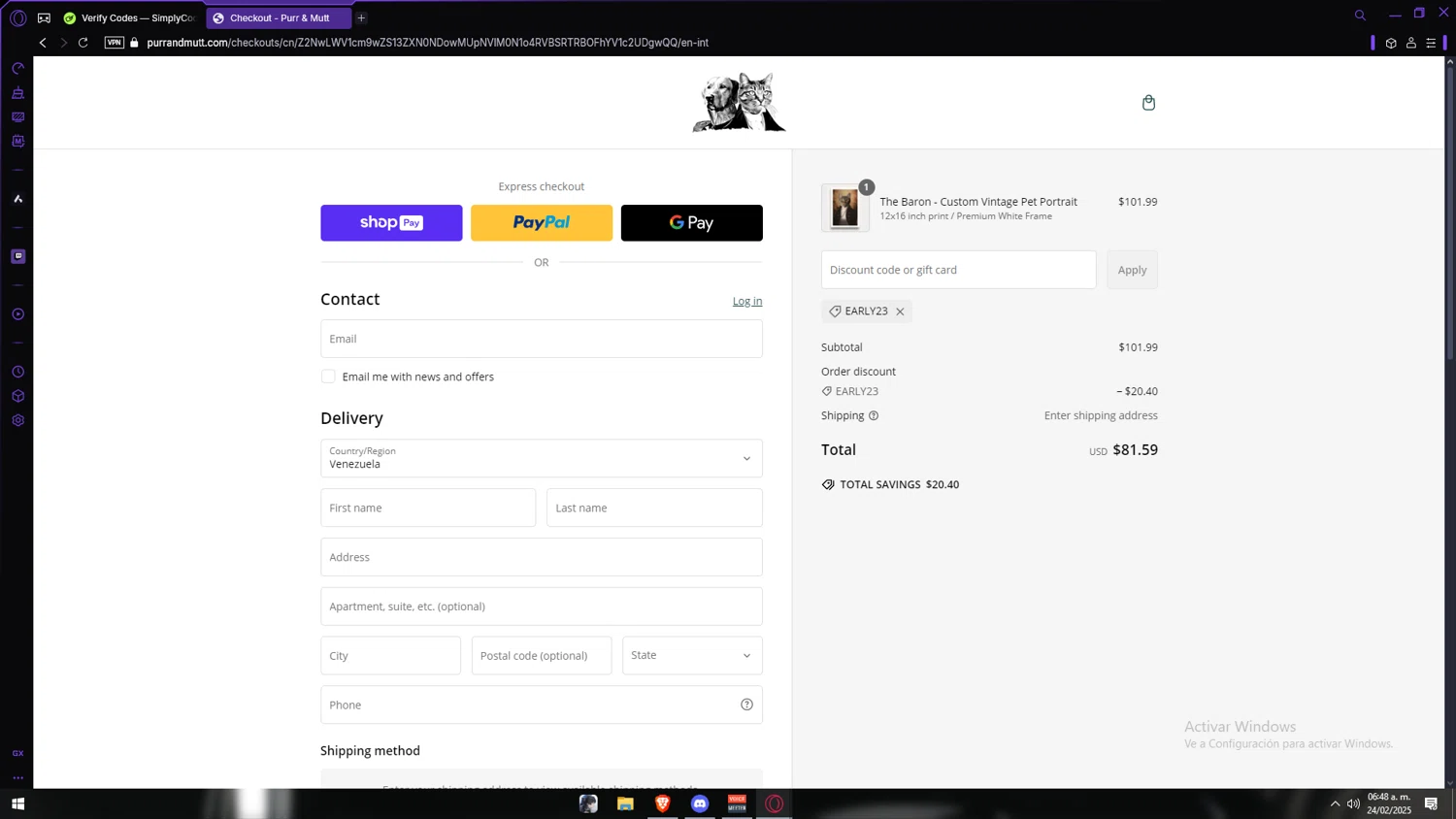Viewport: 1456px width, 819px height.
Task: Open the volume control in system tray
Action: point(1353,803)
